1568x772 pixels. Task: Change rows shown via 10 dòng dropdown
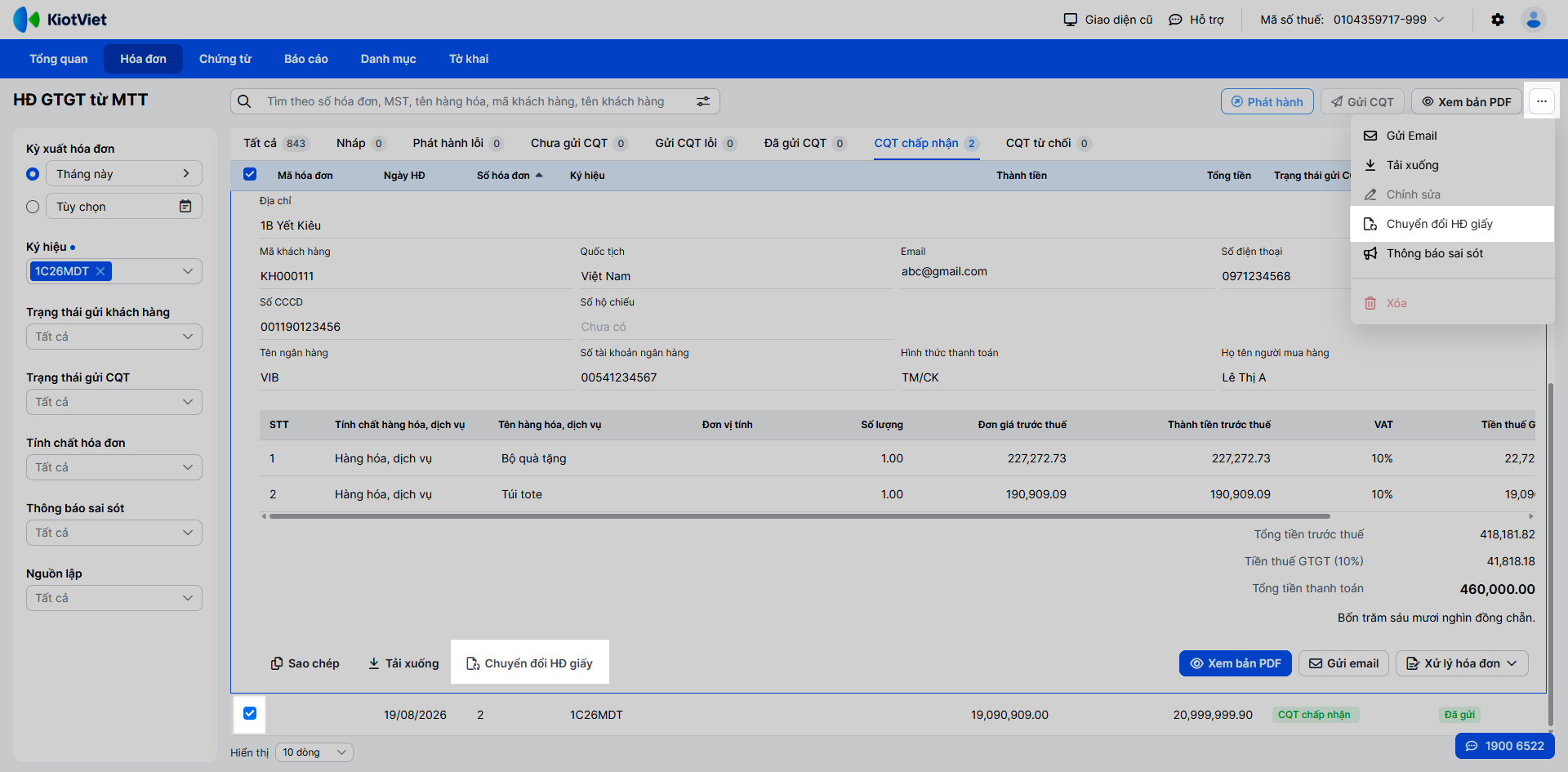click(x=314, y=752)
